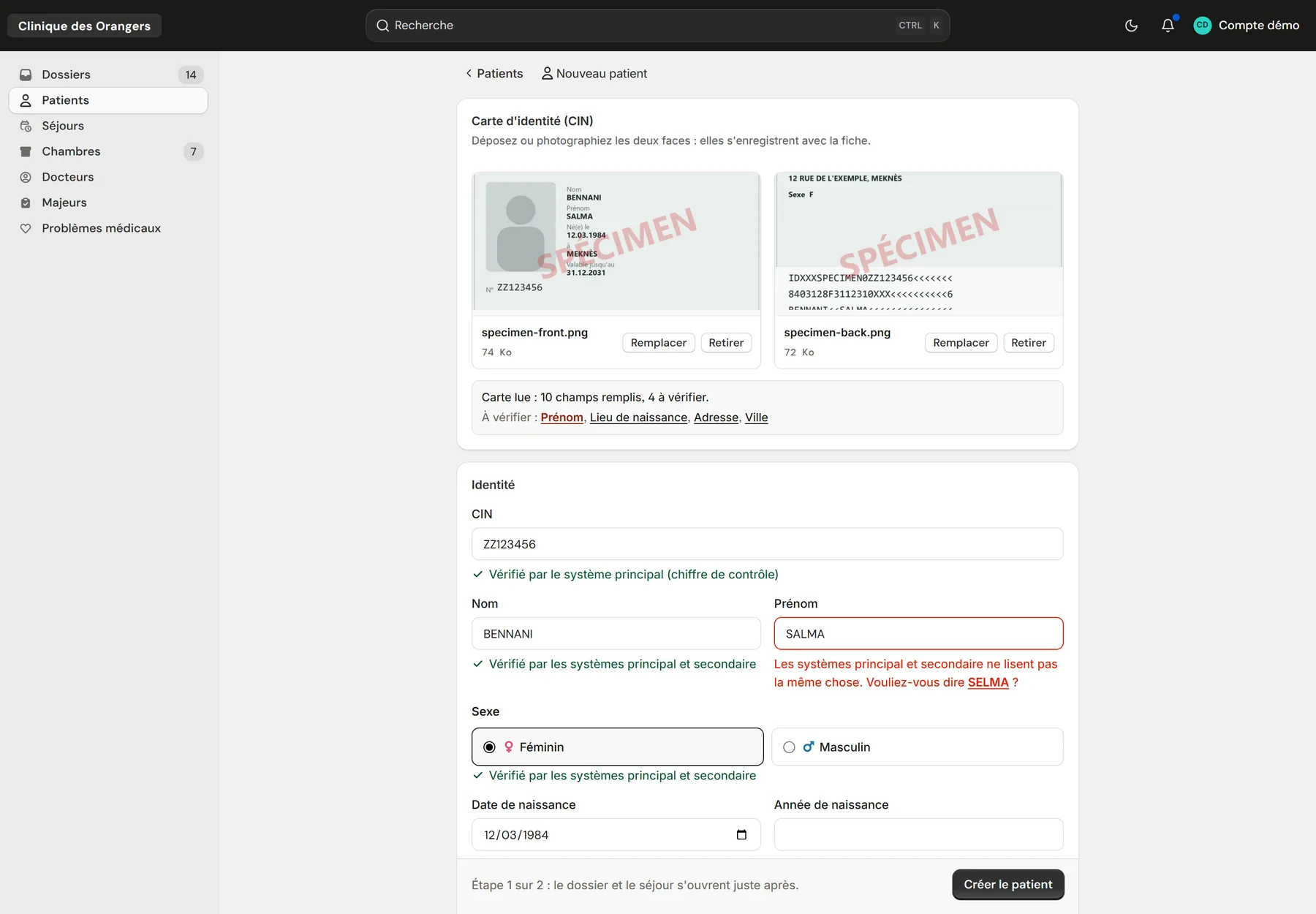Click the Dossiers inbox icon
Screen dimensions: 1316x914
26,75
